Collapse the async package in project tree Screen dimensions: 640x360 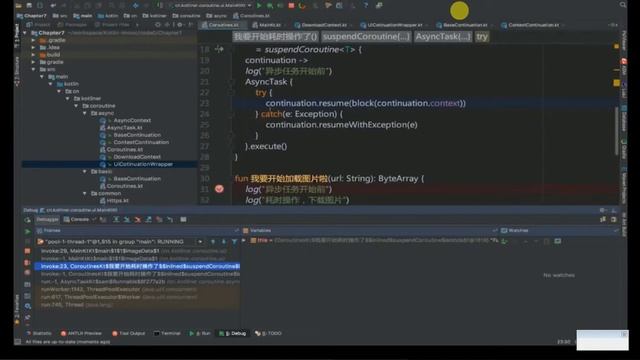point(85,113)
